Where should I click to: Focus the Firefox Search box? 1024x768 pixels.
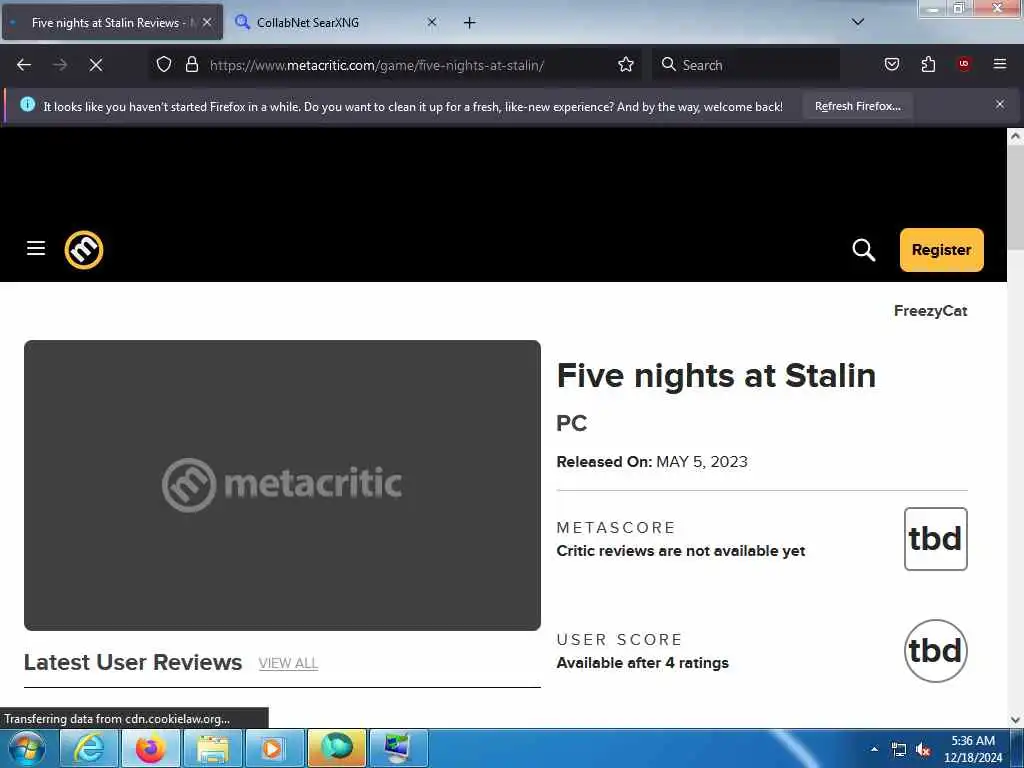tap(745, 65)
